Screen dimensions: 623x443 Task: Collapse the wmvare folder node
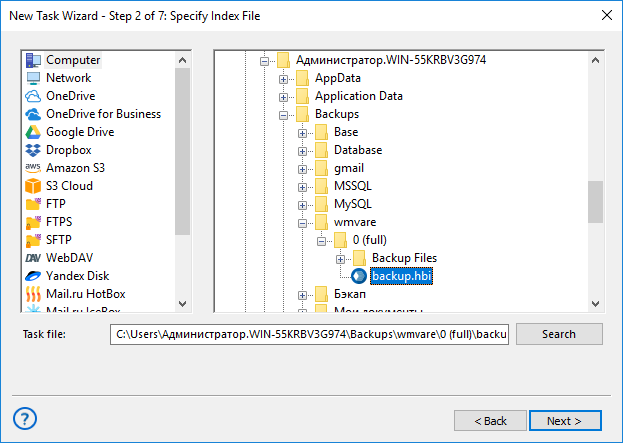302,223
